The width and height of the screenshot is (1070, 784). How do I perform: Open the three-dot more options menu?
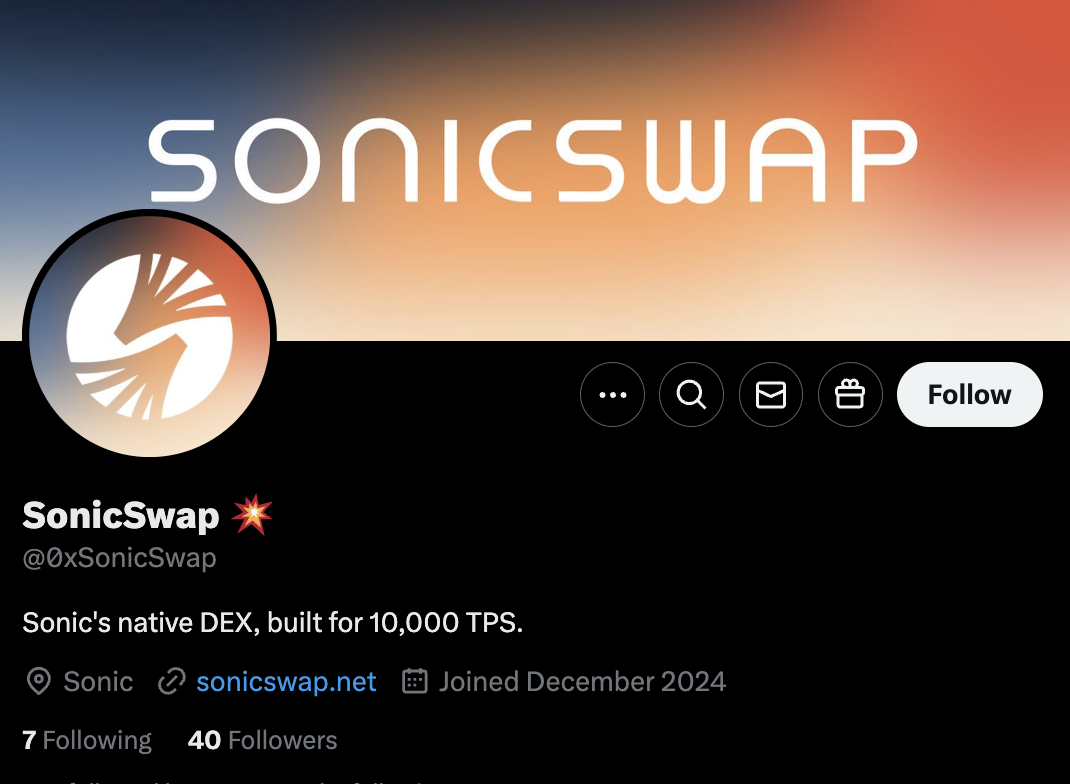click(x=612, y=394)
